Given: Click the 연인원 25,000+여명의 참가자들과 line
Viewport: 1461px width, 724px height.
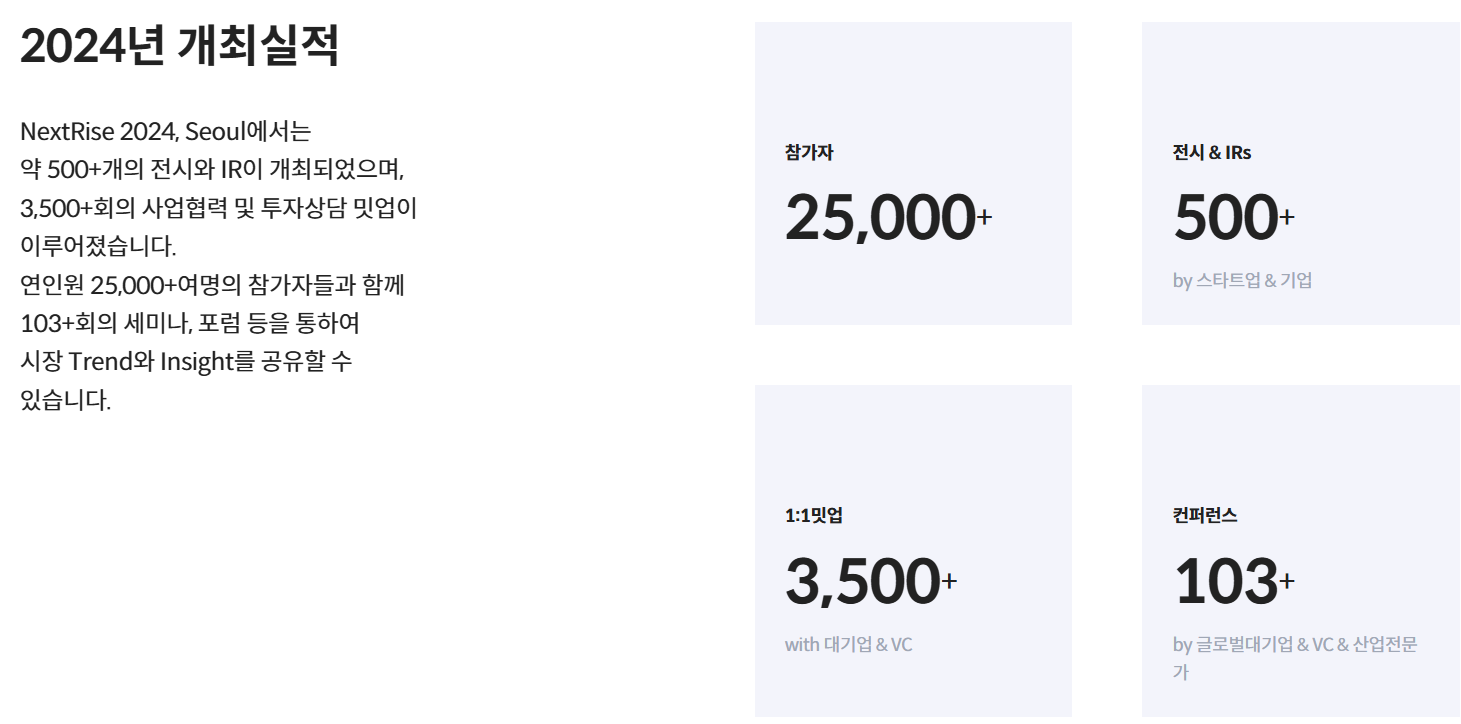Looking at the screenshot, I should (212, 285).
